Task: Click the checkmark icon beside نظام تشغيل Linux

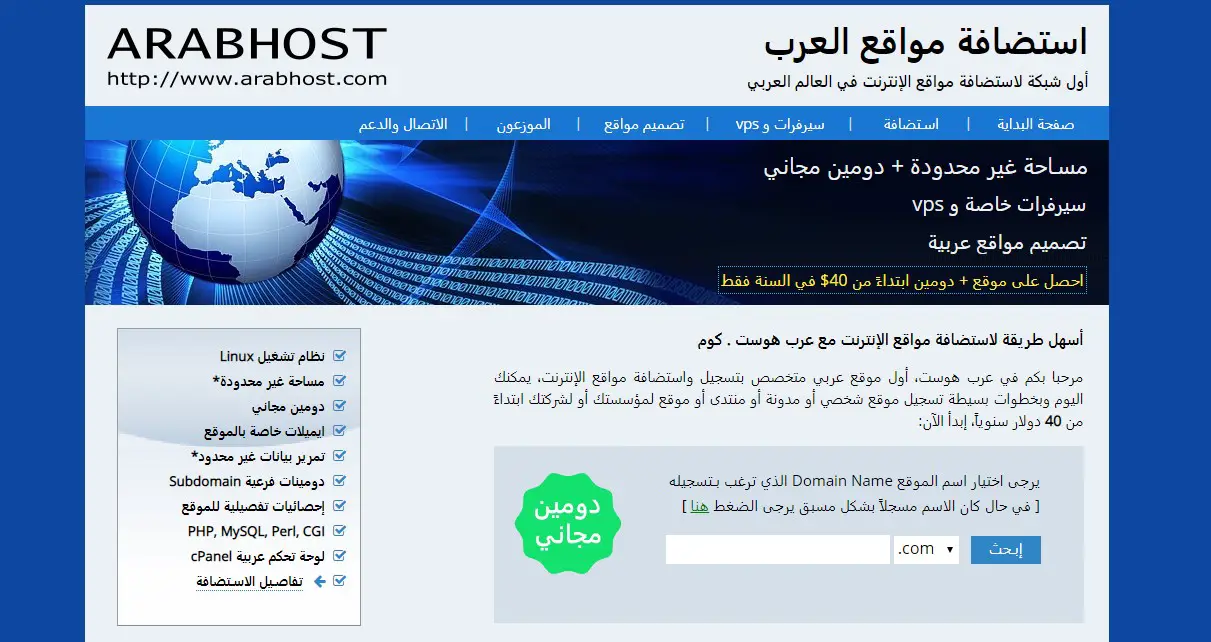Action: coord(339,356)
